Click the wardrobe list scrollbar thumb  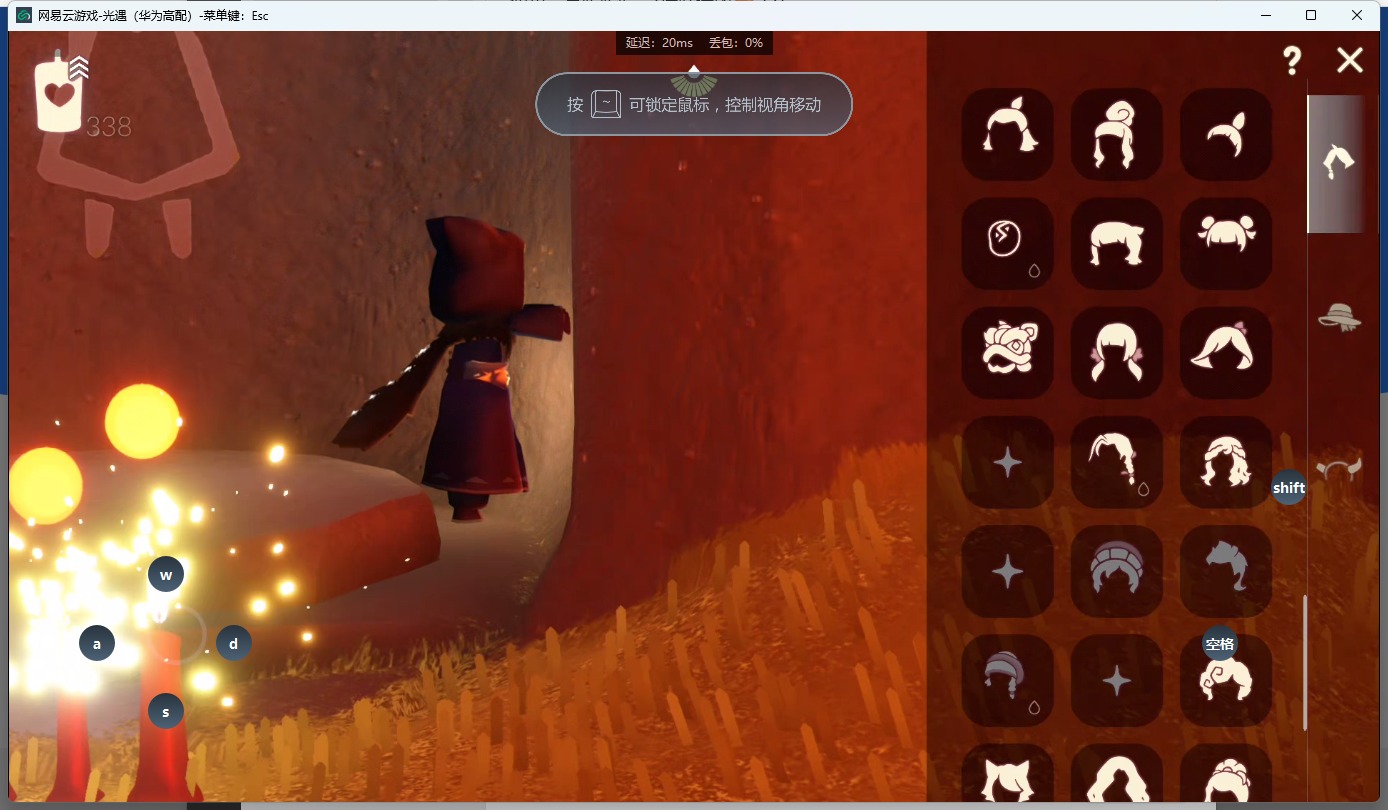1305,663
